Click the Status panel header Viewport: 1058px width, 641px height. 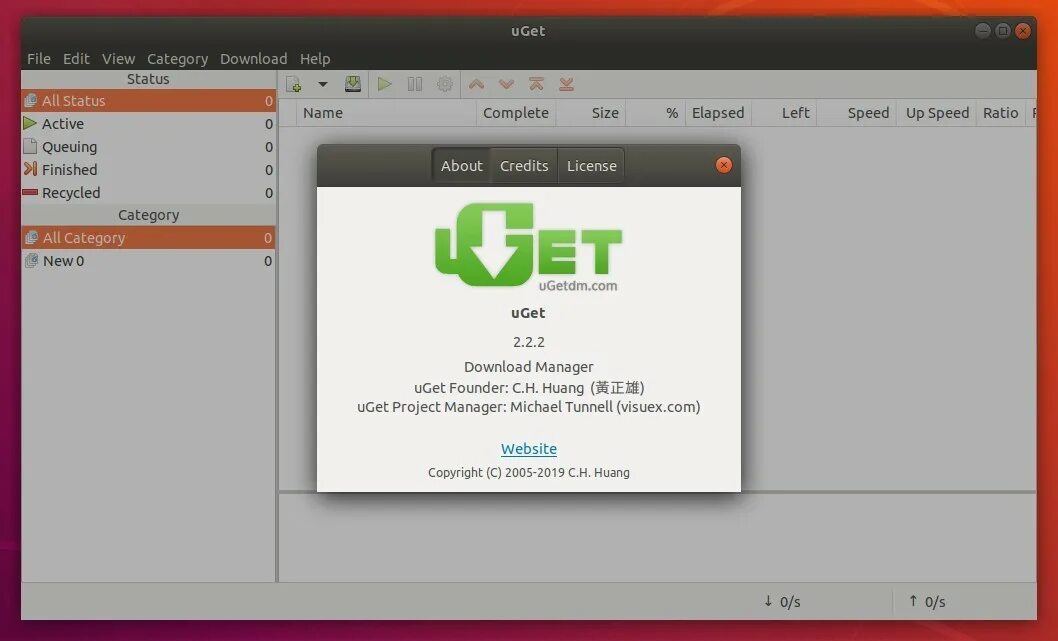click(x=148, y=79)
